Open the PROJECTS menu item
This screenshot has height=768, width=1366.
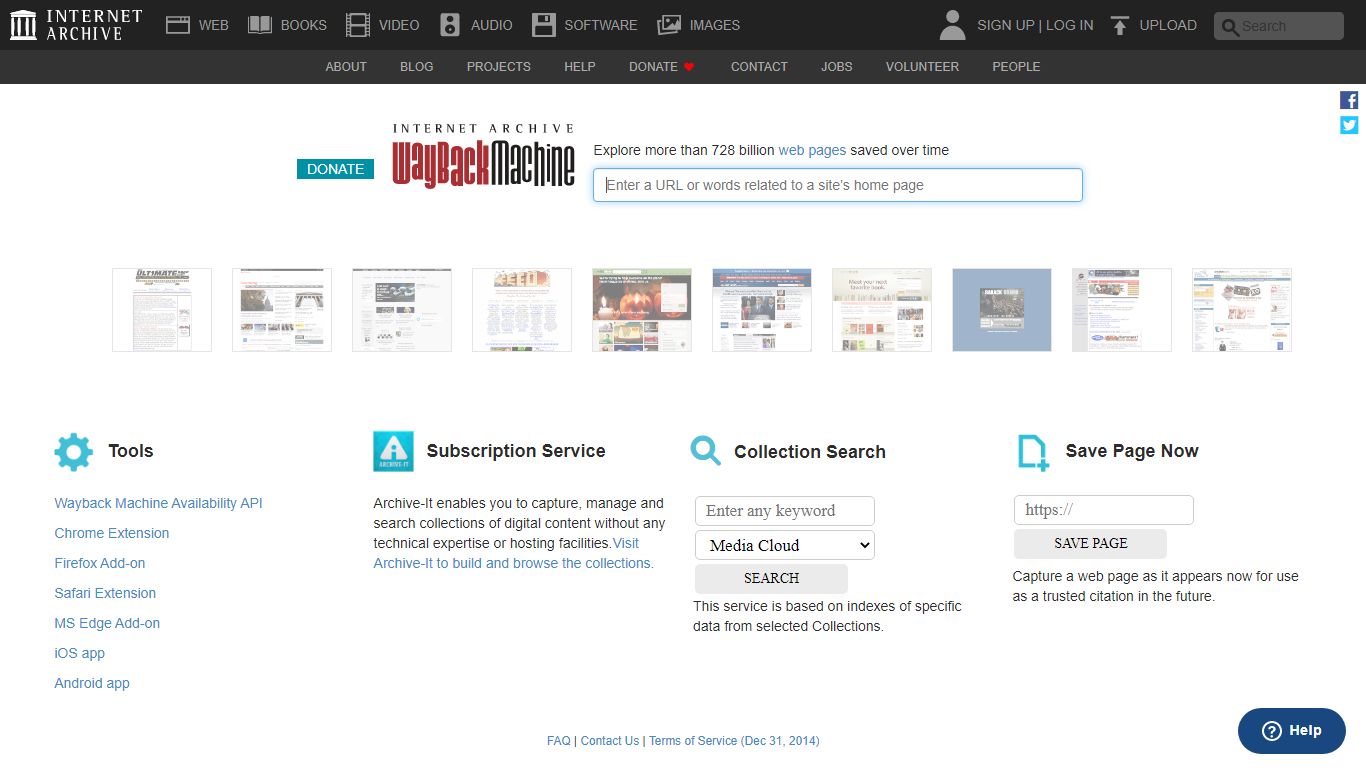(x=499, y=67)
